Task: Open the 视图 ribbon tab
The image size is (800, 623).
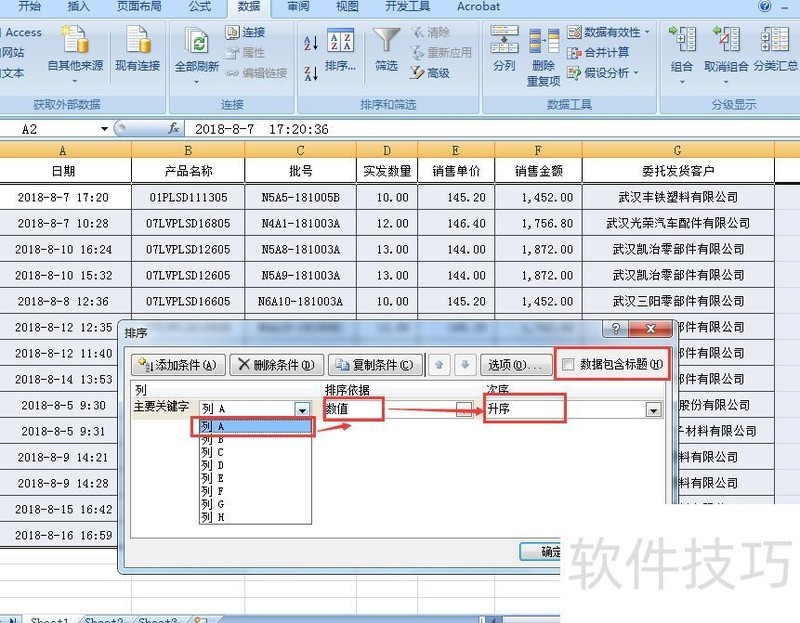Action: [347, 7]
